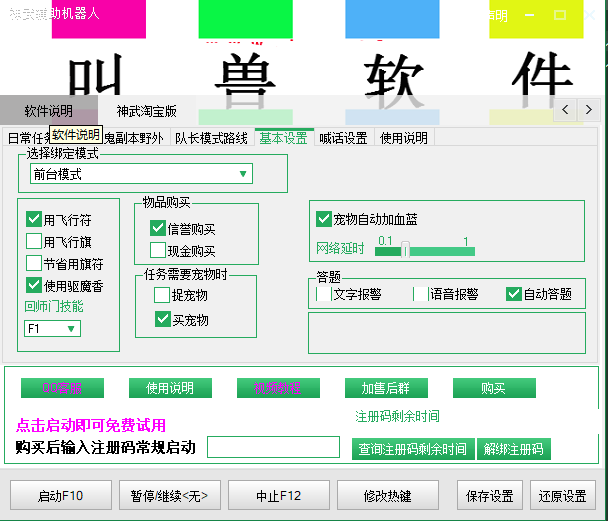Click the green 使用说明 button
The height and width of the screenshot is (521, 608).
coord(170,388)
